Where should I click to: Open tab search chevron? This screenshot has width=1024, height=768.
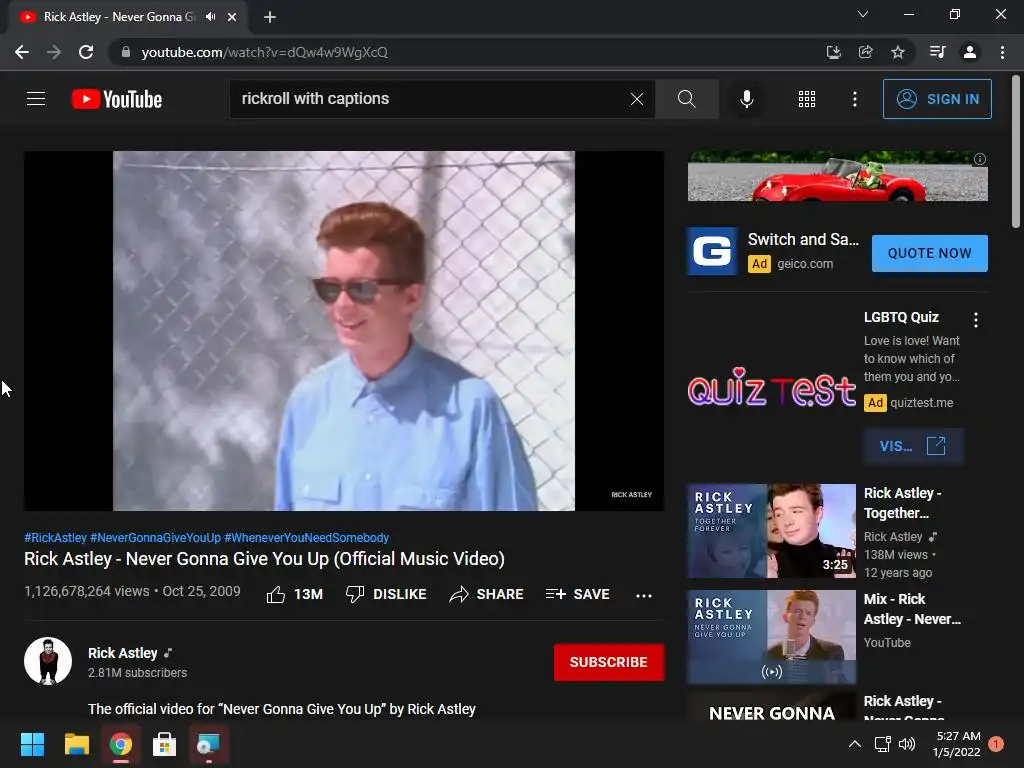coord(863,14)
